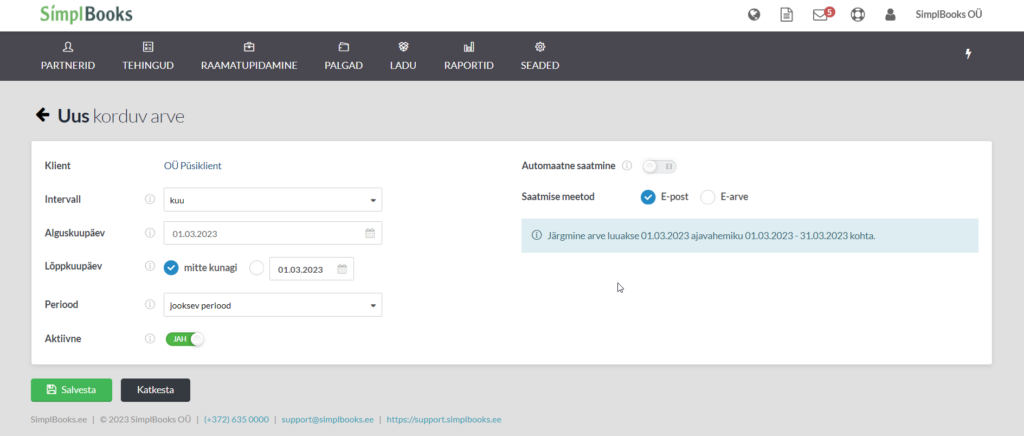This screenshot has height=436, width=1024.
Task: Click the Katkesta button
Action: [x=155, y=390]
